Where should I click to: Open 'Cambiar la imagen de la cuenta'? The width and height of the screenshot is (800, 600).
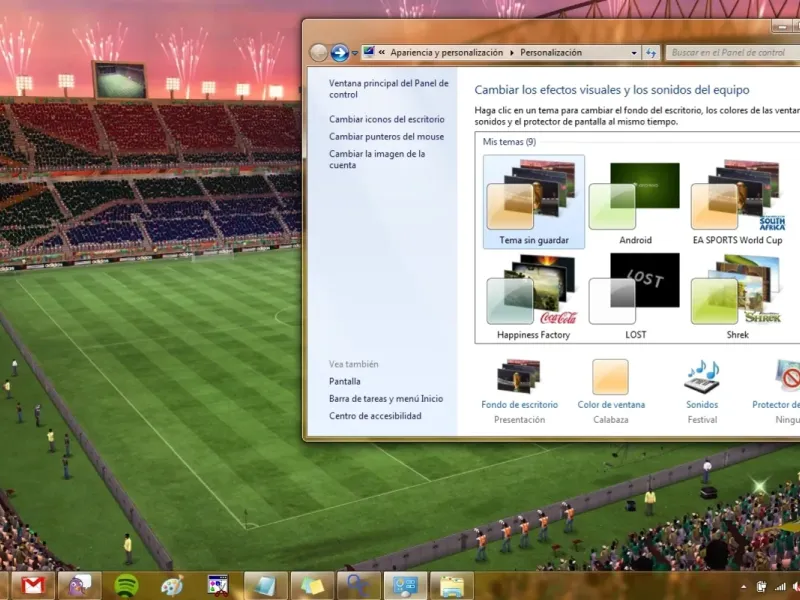pyautogui.click(x=377, y=159)
